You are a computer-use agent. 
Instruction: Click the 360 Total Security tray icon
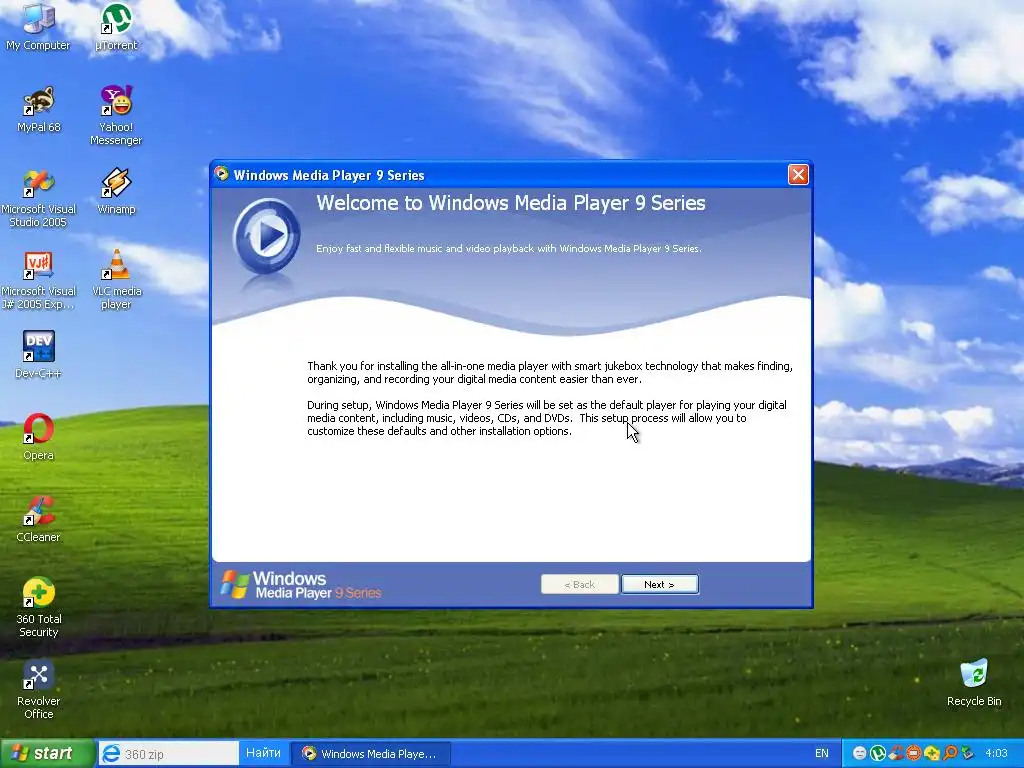932,753
